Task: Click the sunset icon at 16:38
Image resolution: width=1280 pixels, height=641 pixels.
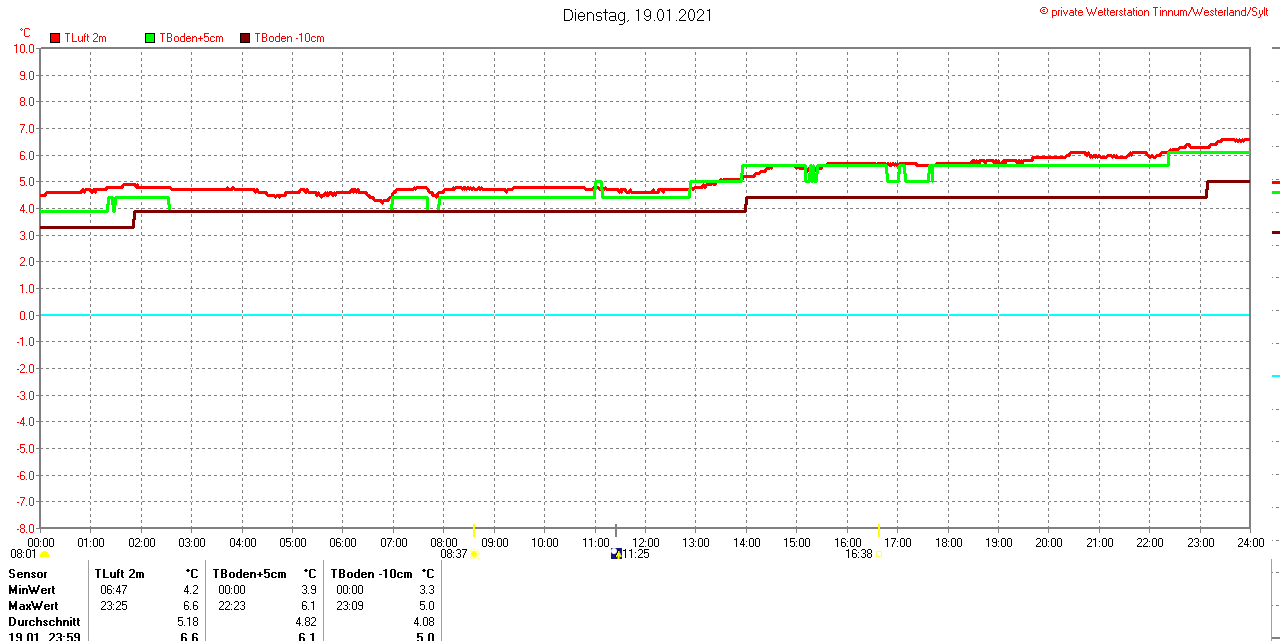Action: point(878,554)
